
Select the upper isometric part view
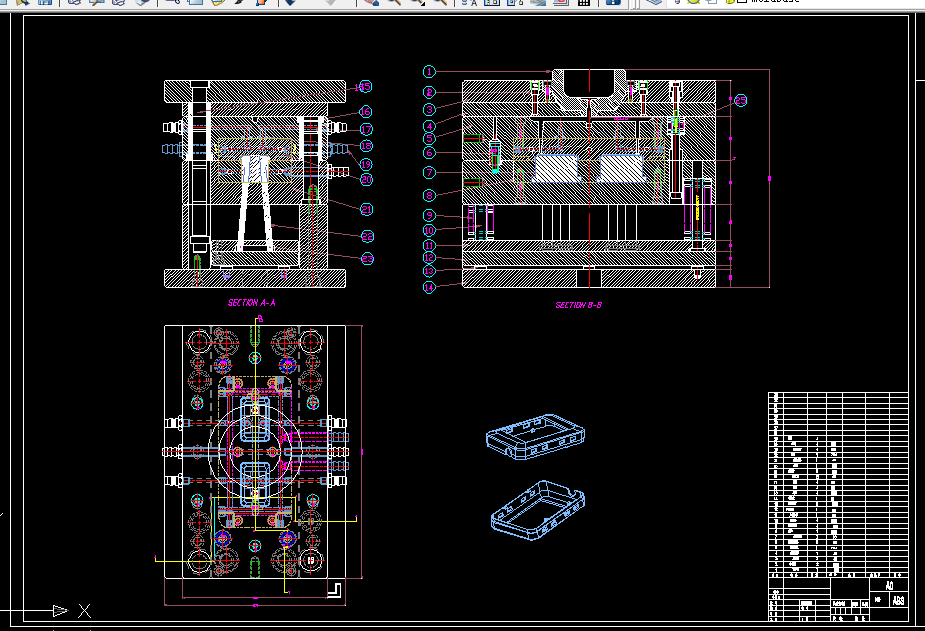[x=535, y=437]
